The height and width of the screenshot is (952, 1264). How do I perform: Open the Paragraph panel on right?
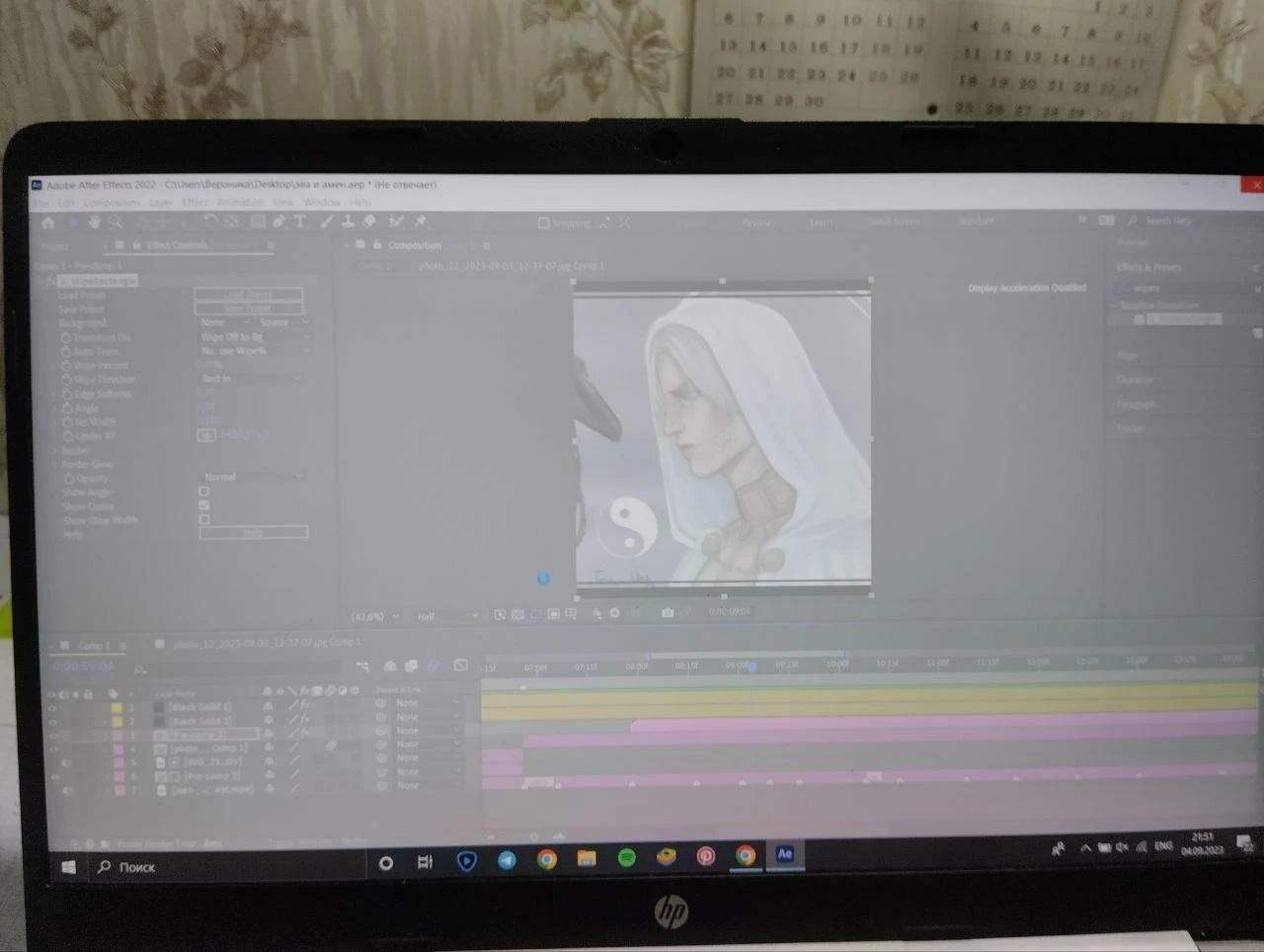(x=1137, y=405)
